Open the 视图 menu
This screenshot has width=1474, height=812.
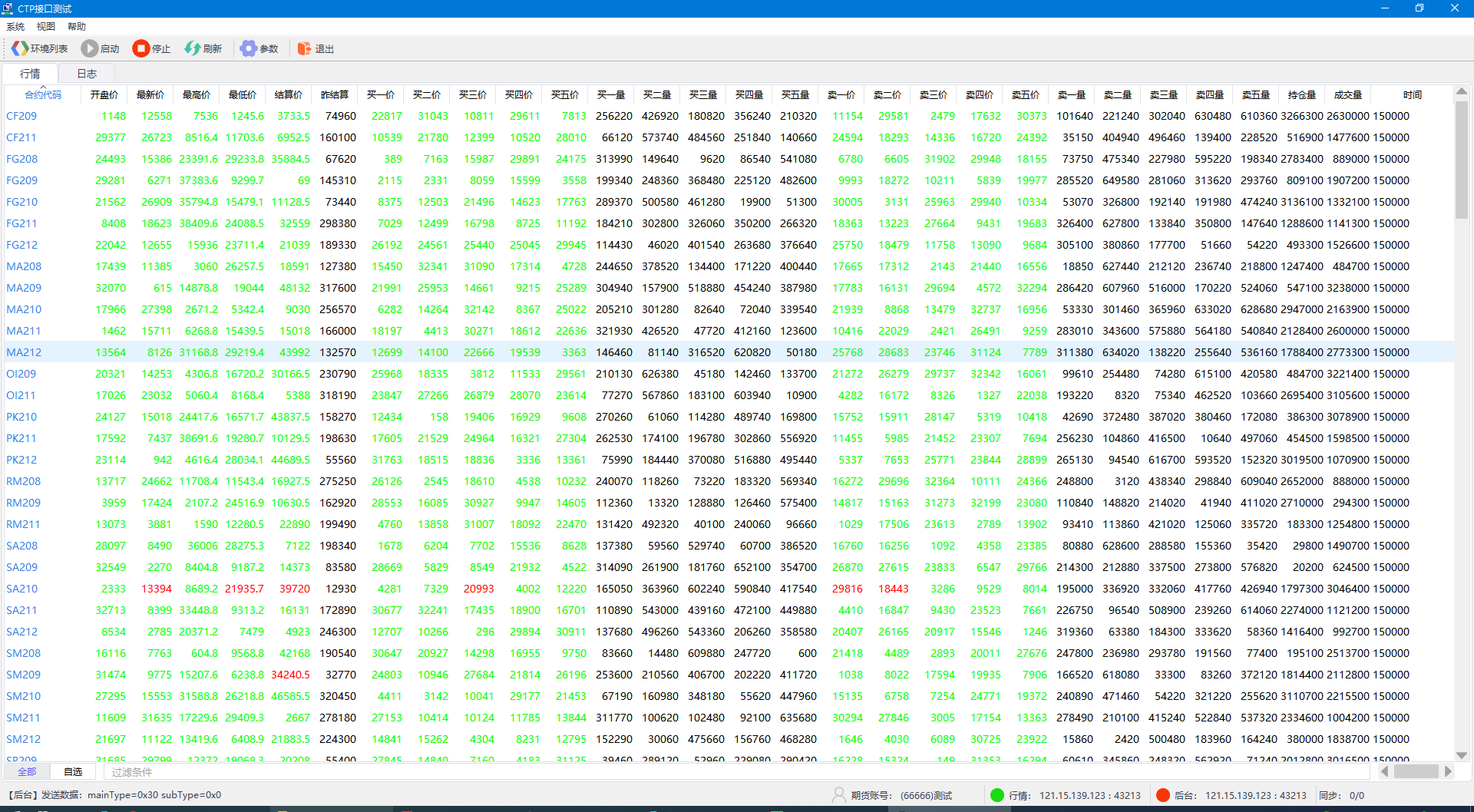tap(46, 27)
